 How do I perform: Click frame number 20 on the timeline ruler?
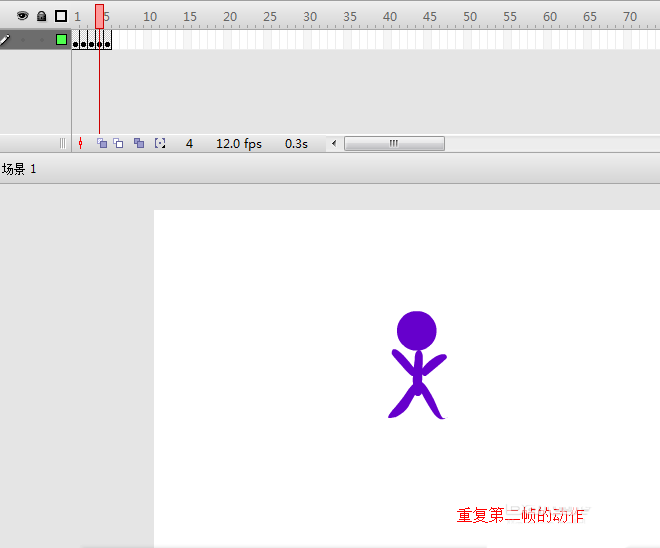tap(230, 17)
